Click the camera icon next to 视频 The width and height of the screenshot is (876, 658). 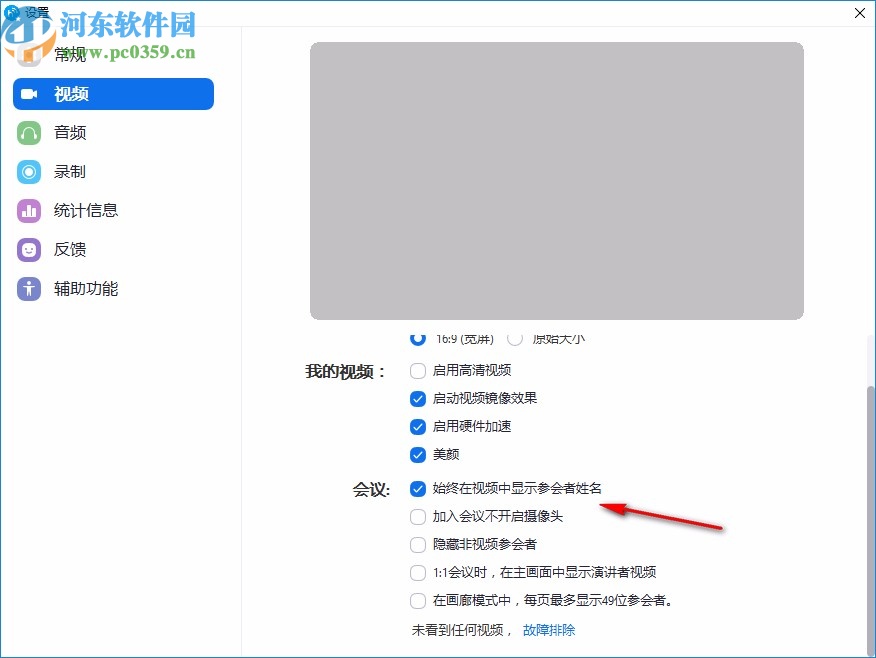tap(28, 93)
